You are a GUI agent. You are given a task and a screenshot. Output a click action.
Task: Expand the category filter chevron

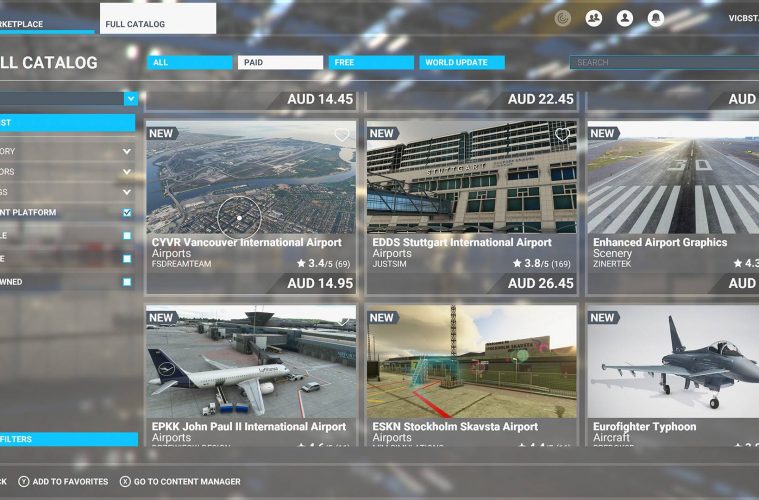coord(127,152)
